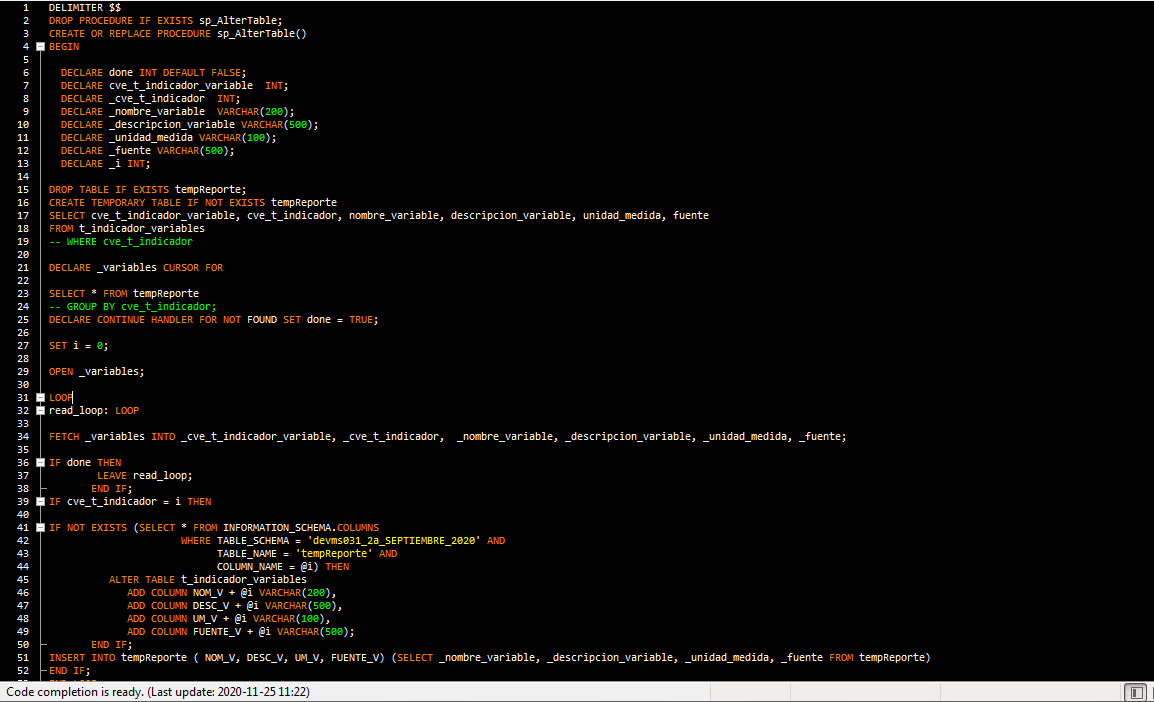1154x702 pixels.
Task: Click the FETCH keyword on line 34
Action: pos(64,436)
